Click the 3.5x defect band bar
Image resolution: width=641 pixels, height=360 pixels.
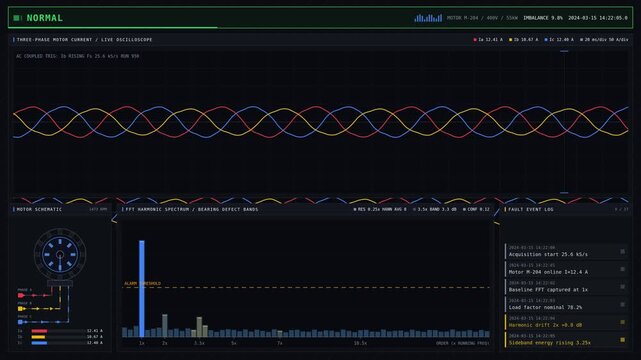click(199, 326)
